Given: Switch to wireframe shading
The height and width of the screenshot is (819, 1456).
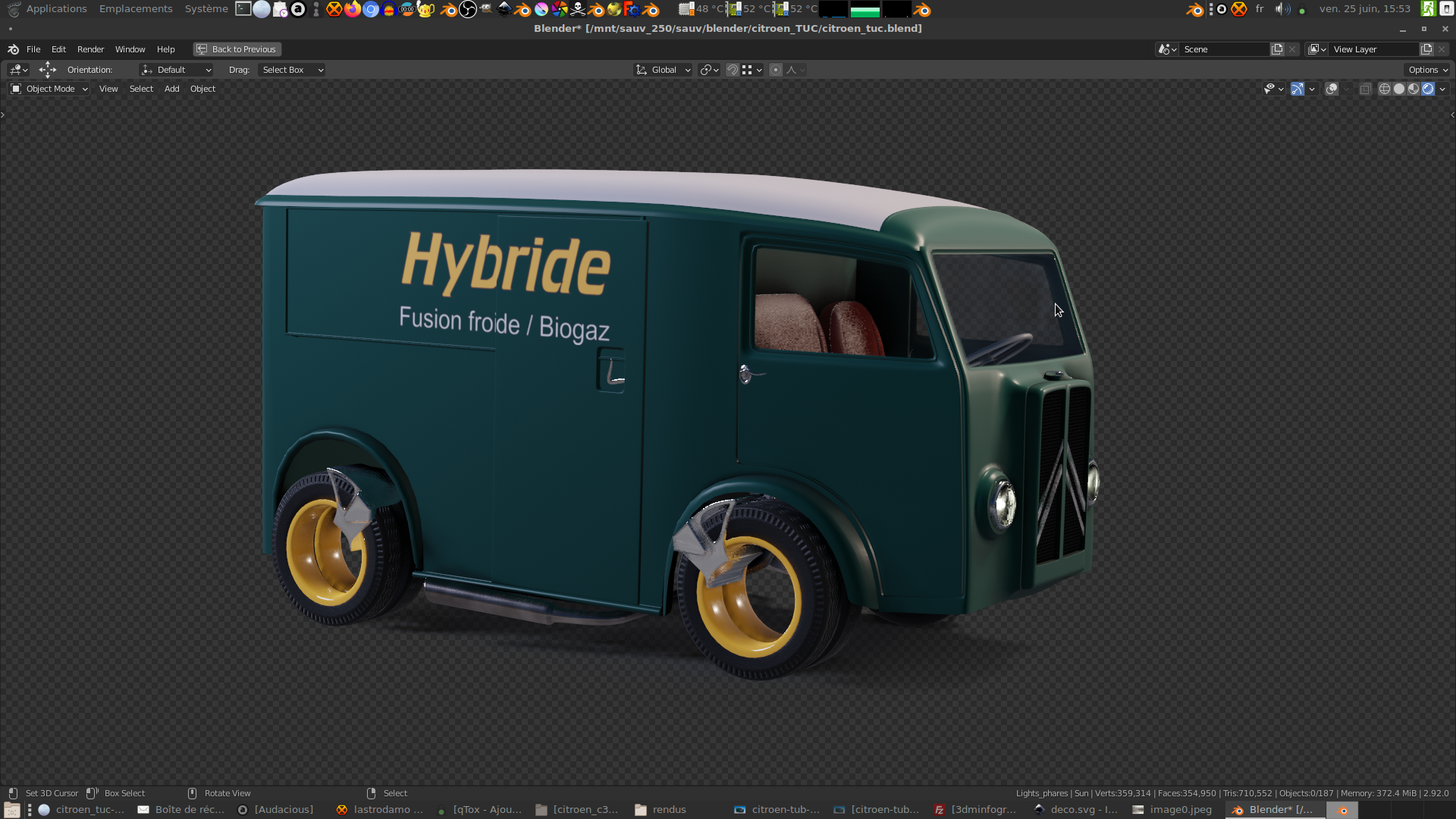Looking at the screenshot, I should click(x=1385, y=89).
